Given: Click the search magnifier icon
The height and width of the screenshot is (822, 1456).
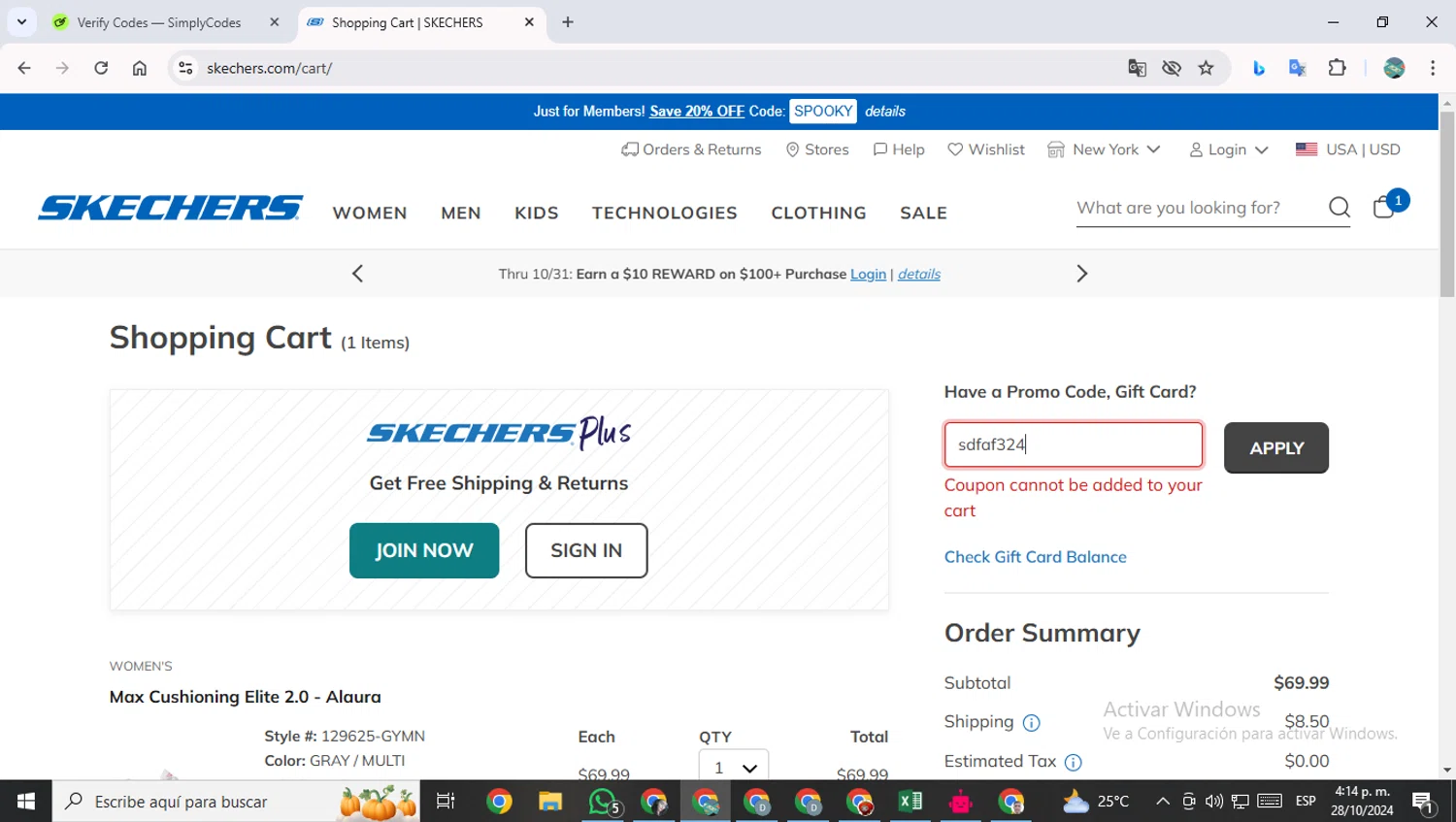Looking at the screenshot, I should click(x=1340, y=208).
